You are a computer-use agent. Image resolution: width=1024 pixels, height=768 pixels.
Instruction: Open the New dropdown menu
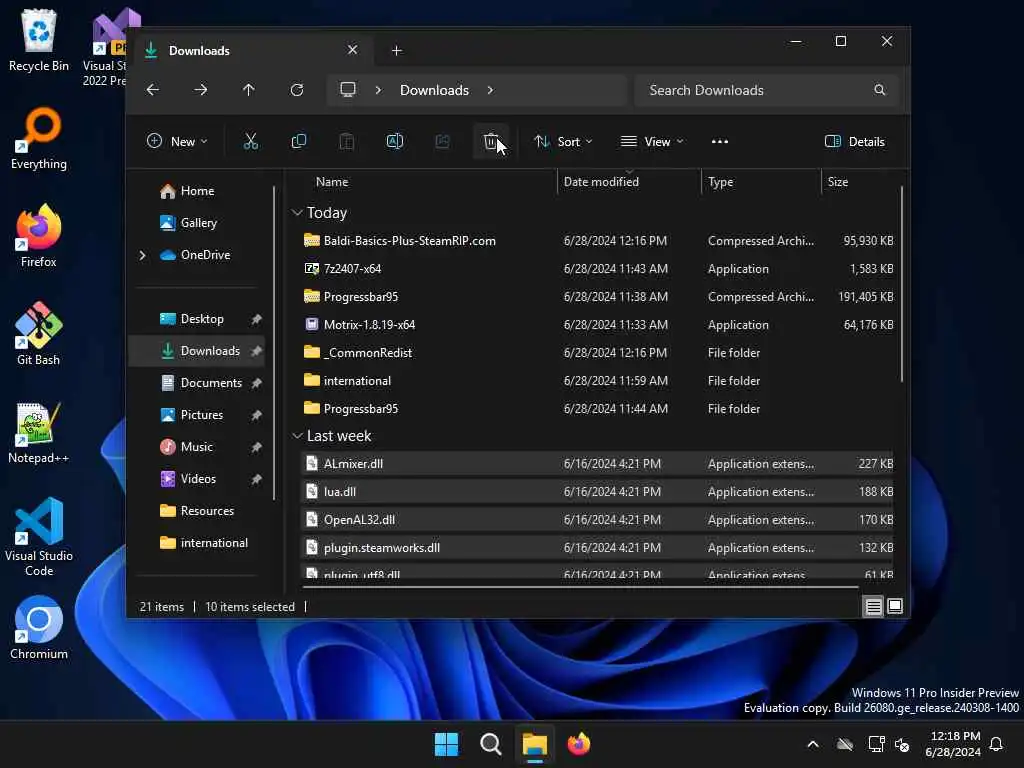click(177, 141)
